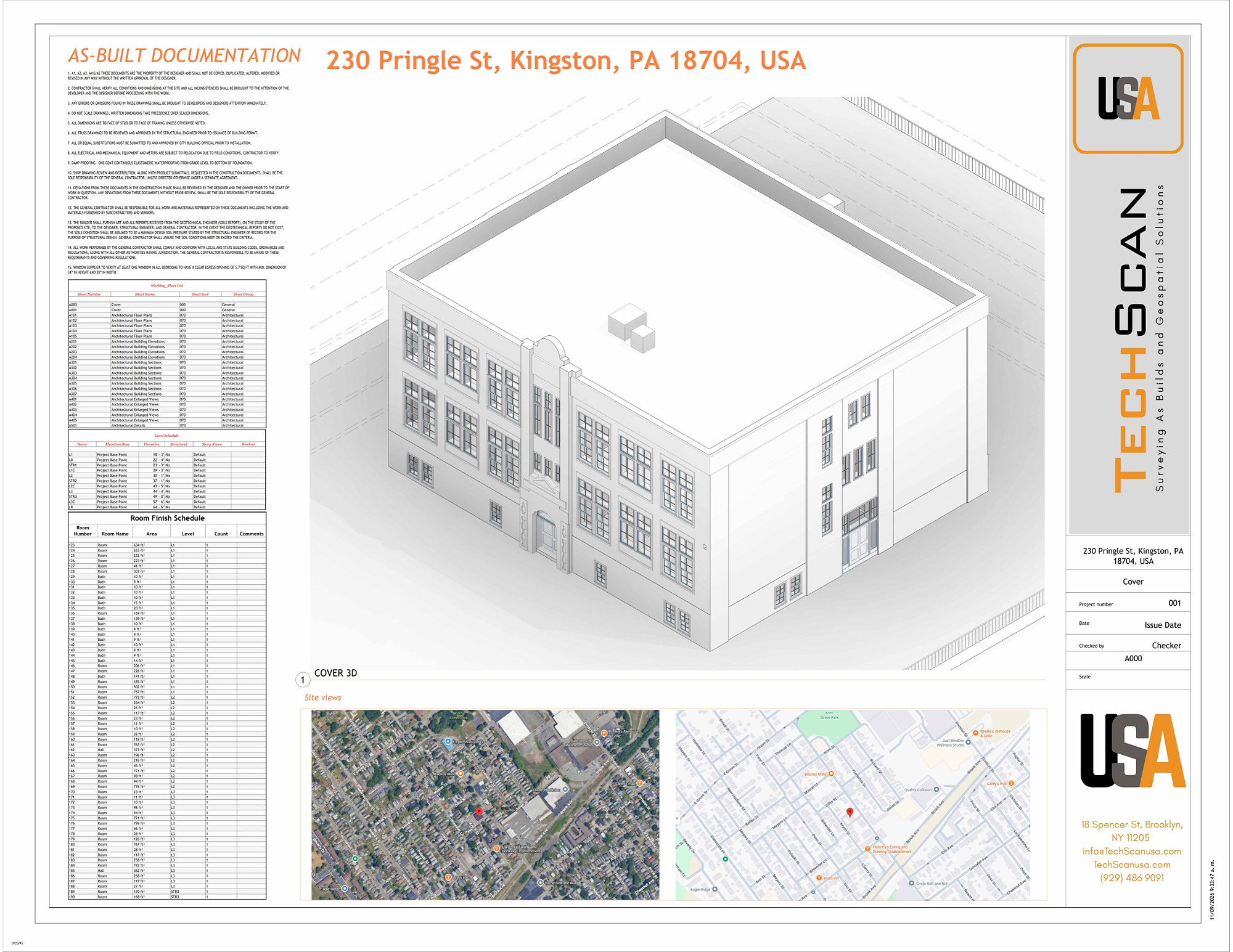Click the large orange 230 Pringle St title
Viewport: 1233px width, 952px height.
point(566,60)
